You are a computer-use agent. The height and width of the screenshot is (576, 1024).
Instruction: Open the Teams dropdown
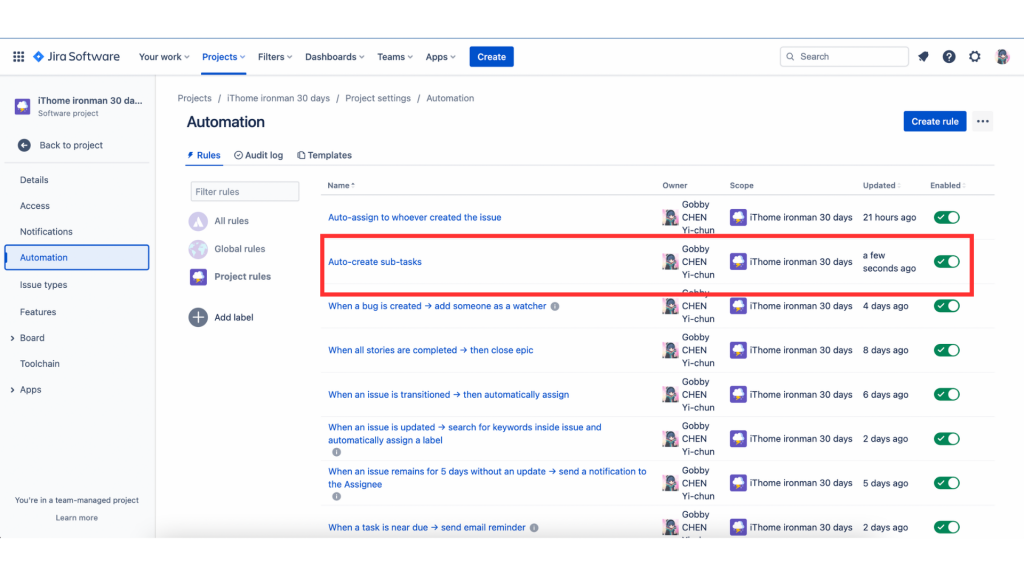[395, 57]
